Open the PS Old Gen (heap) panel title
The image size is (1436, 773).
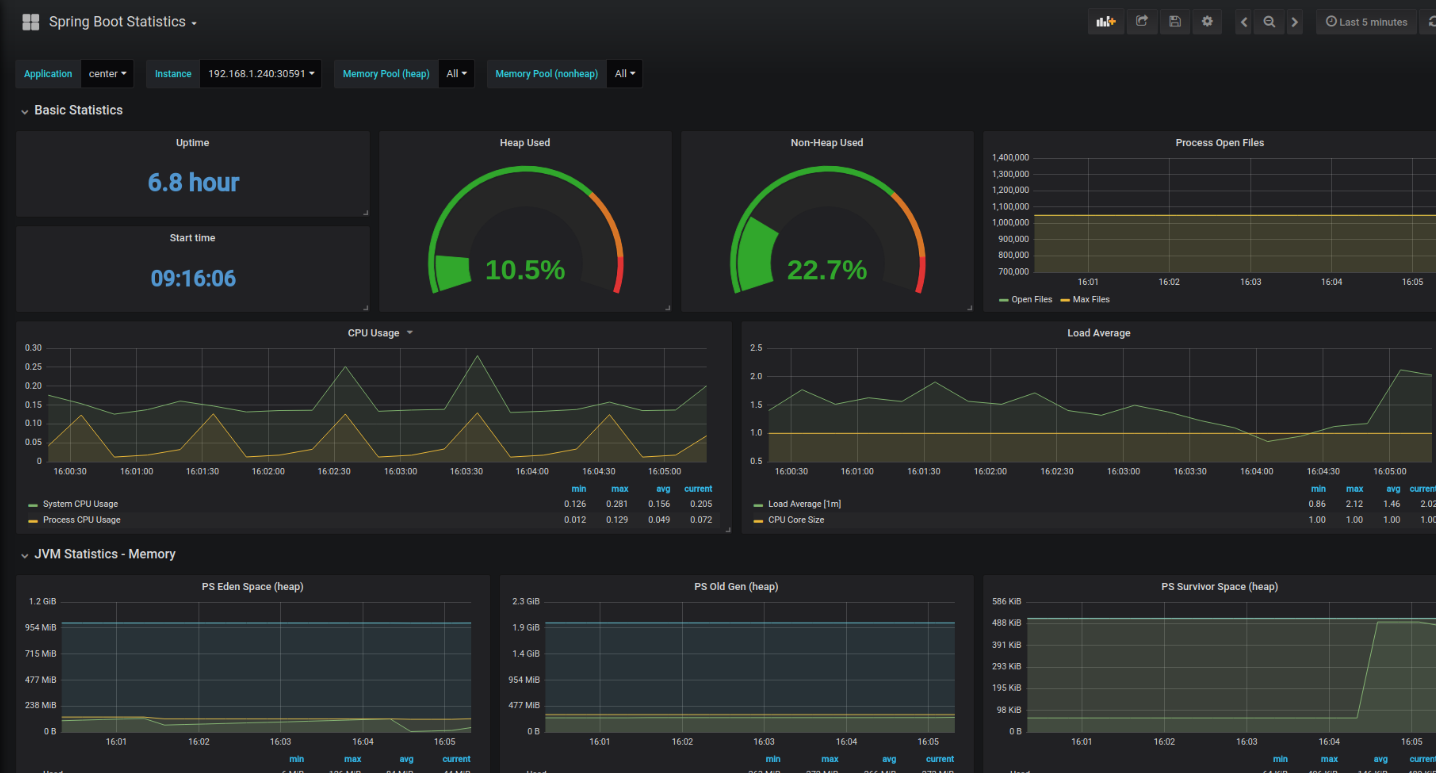[736, 587]
